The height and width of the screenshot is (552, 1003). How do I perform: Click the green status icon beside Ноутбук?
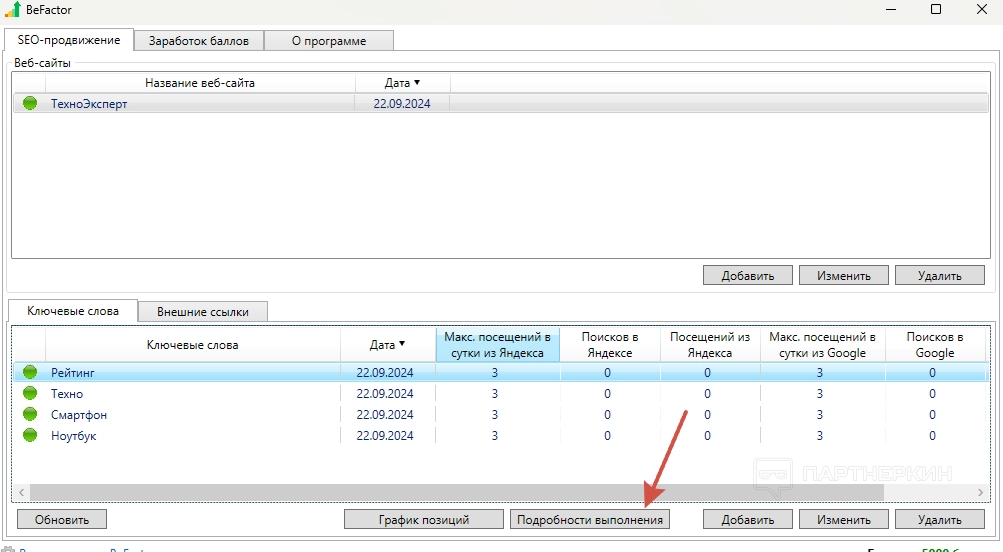pyautogui.click(x=30, y=436)
